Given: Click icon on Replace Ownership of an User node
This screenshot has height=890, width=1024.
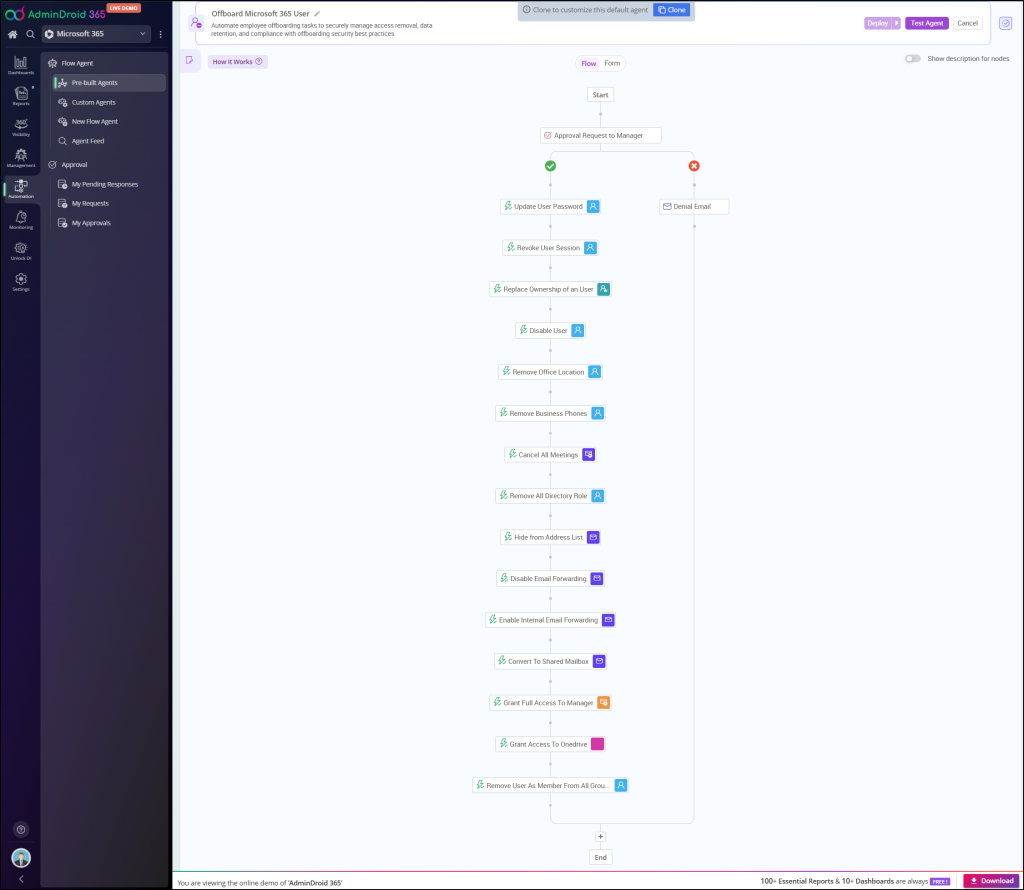Looking at the screenshot, I should [603, 289].
